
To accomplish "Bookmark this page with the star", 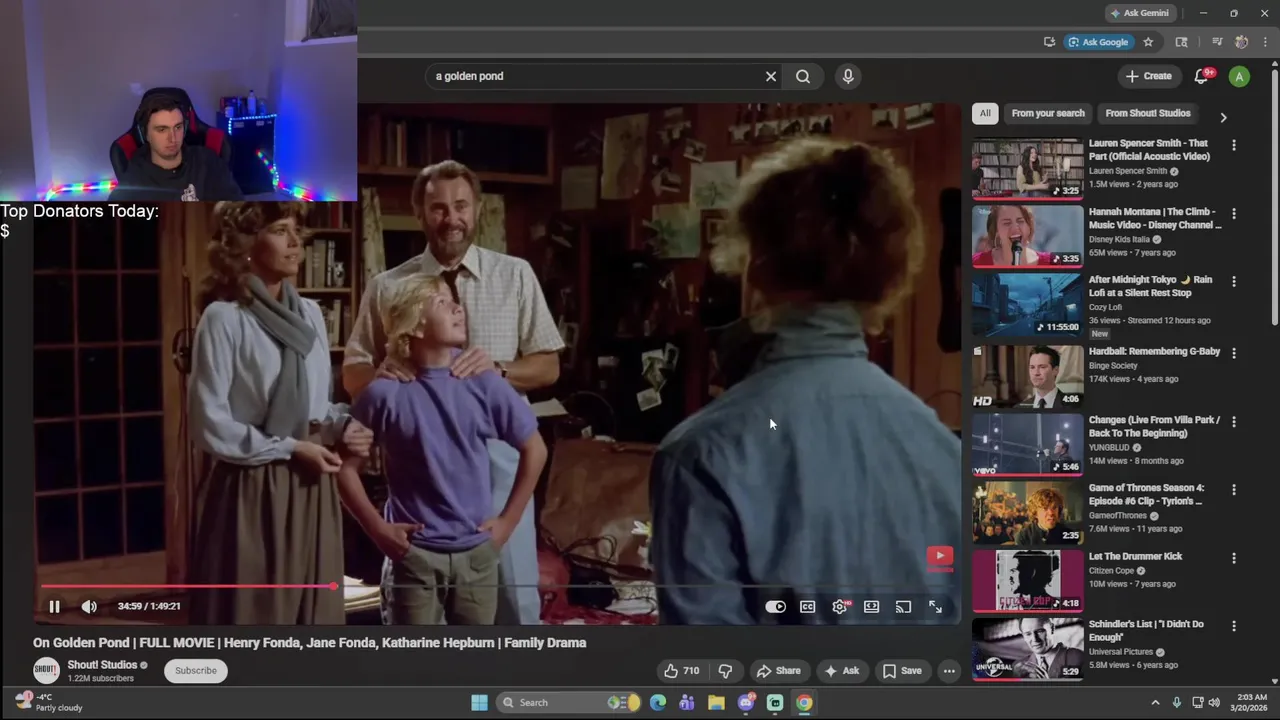I will (1148, 42).
